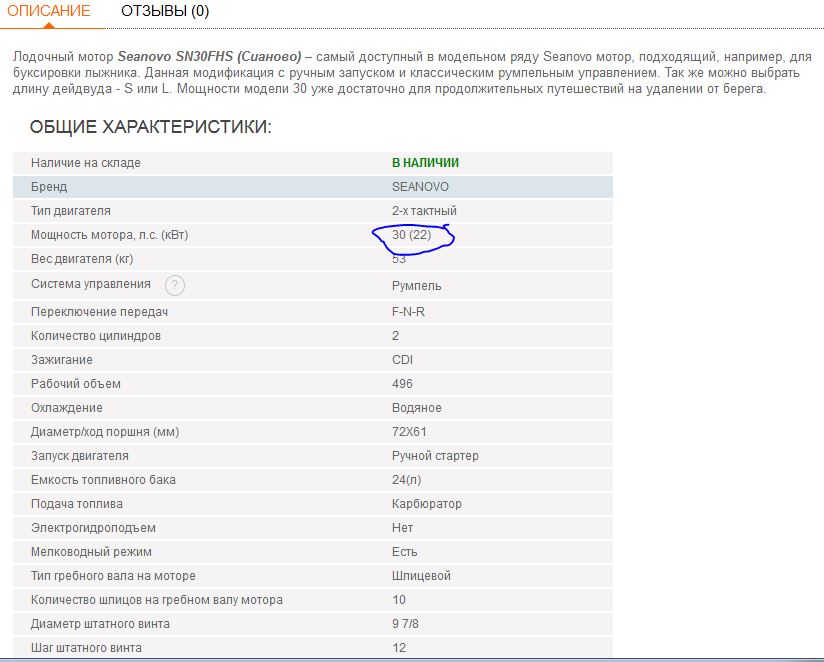Switch to the ОТЗЫВЫ (0) tab
This screenshot has height=662, width=824.
[165, 12]
